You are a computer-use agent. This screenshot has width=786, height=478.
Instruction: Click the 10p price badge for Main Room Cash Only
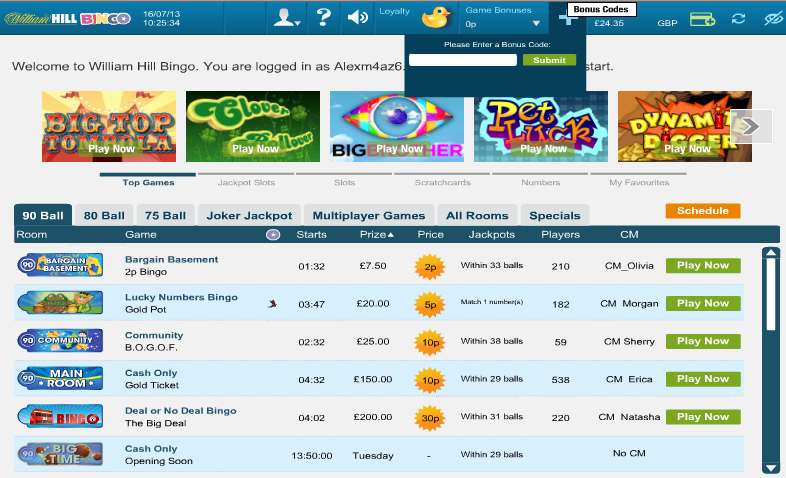[x=430, y=380]
